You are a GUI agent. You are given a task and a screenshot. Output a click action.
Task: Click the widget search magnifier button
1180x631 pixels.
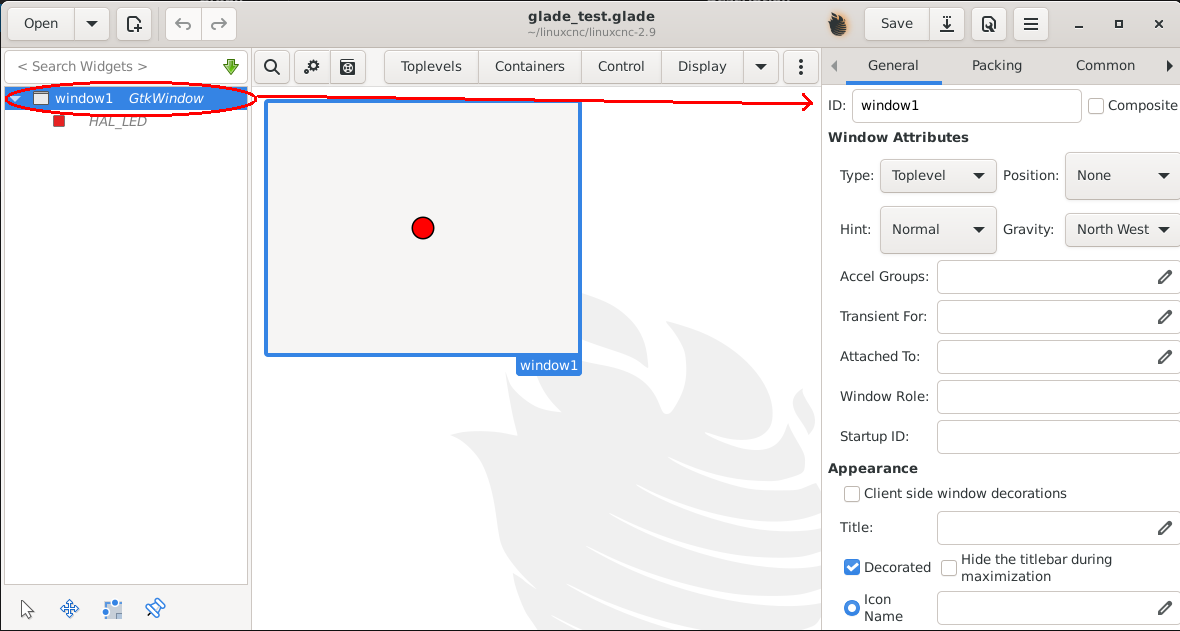click(x=272, y=67)
